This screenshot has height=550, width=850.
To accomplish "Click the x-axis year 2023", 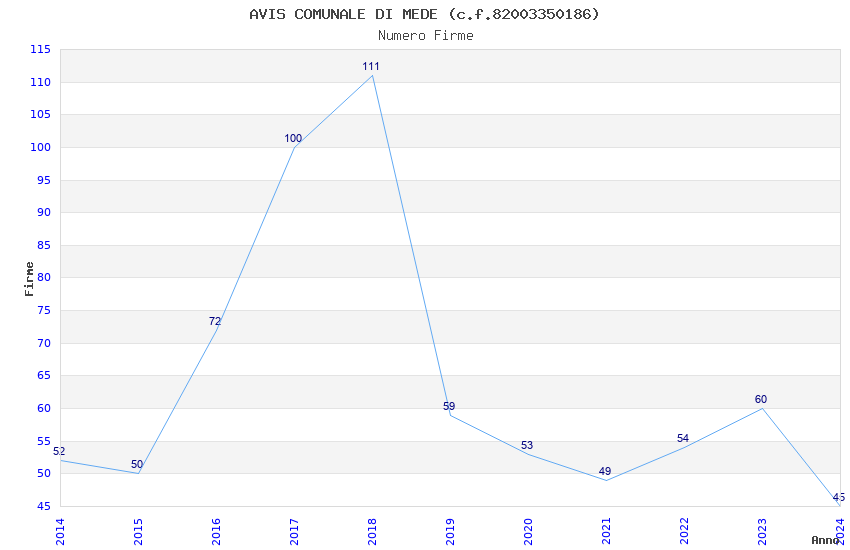I will pos(763,532).
